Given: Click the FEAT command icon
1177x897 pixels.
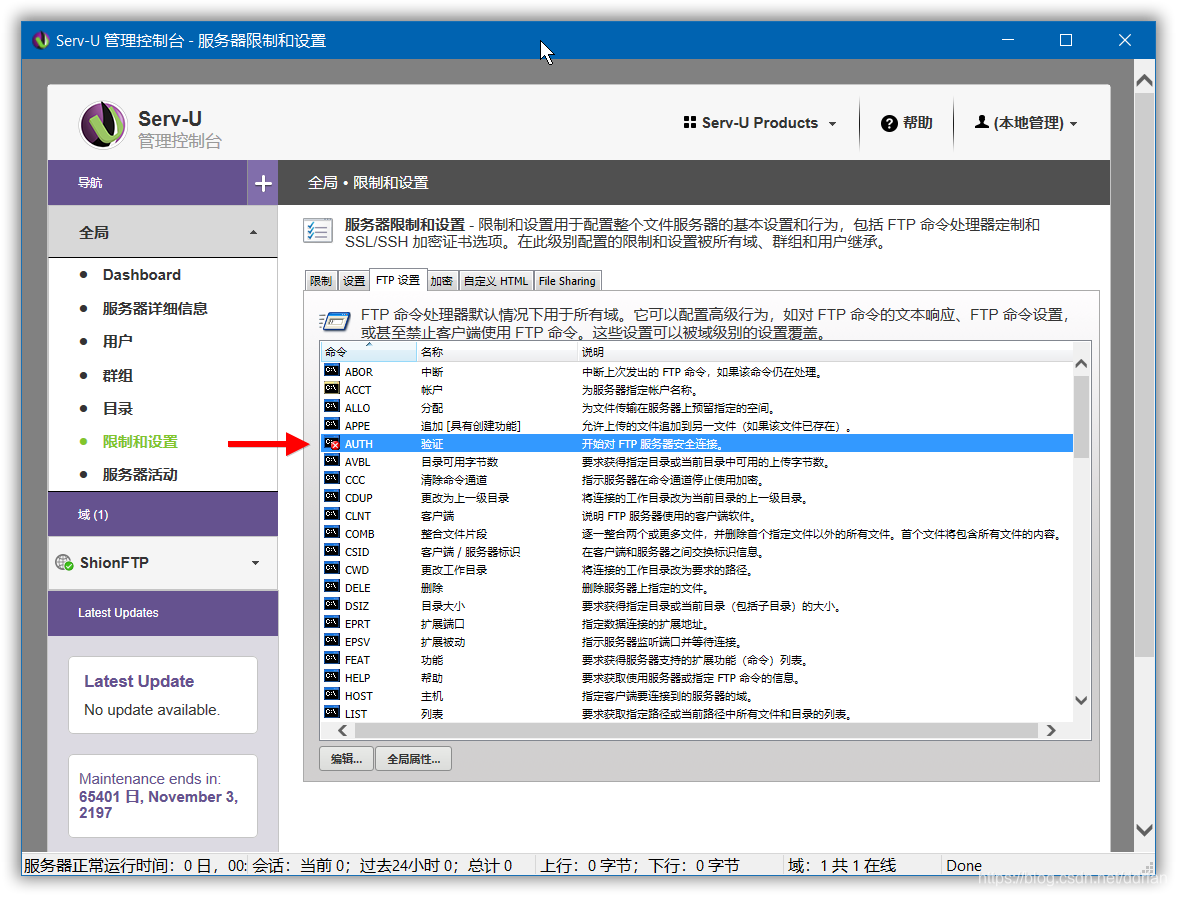Looking at the screenshot, I should point(332,659).
